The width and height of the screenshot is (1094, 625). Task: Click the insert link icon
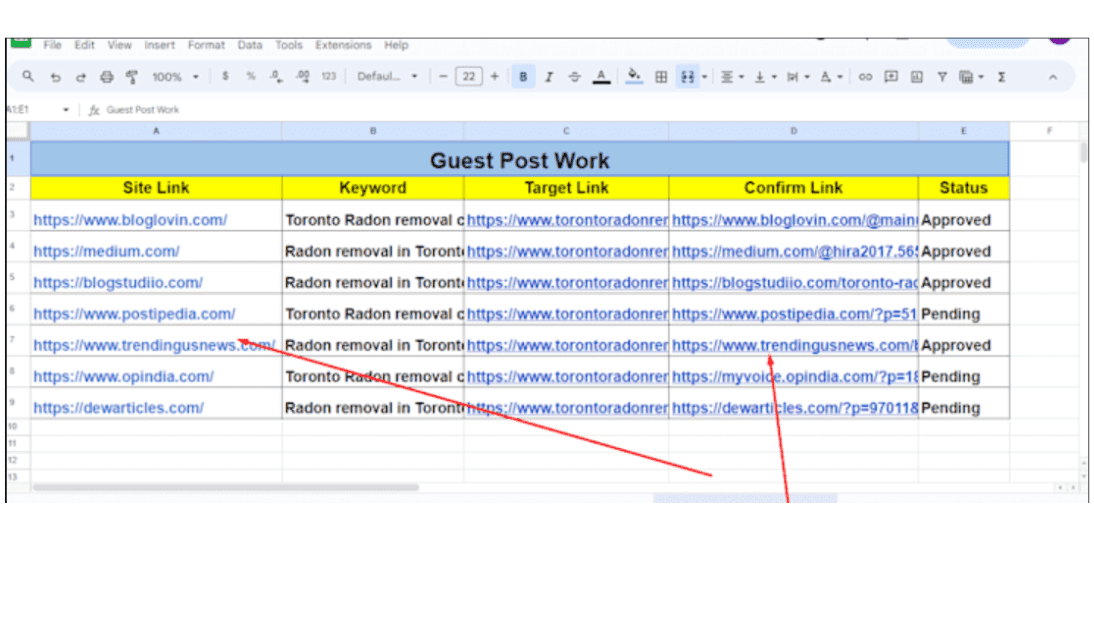coord(866,77)
